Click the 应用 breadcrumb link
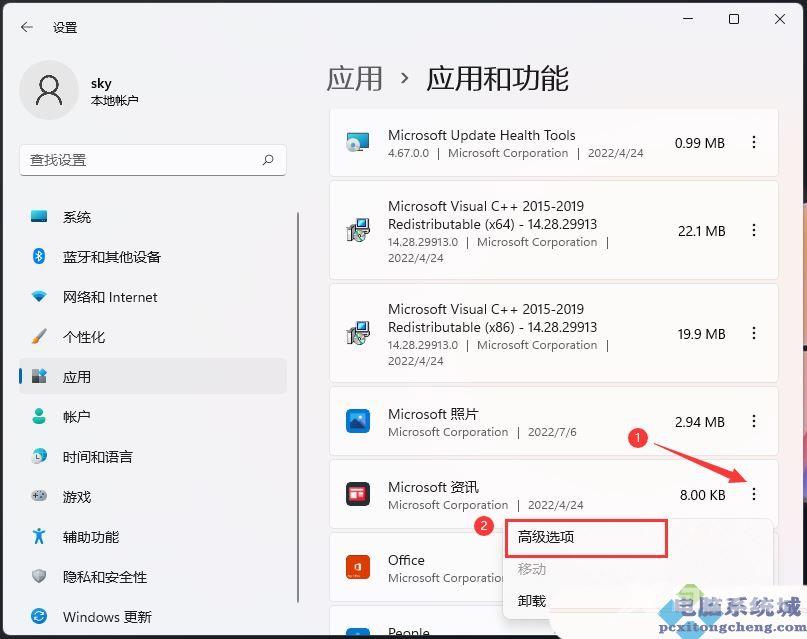Image resolution: width=807 pixels, height=639 pixels. [355, 79]
